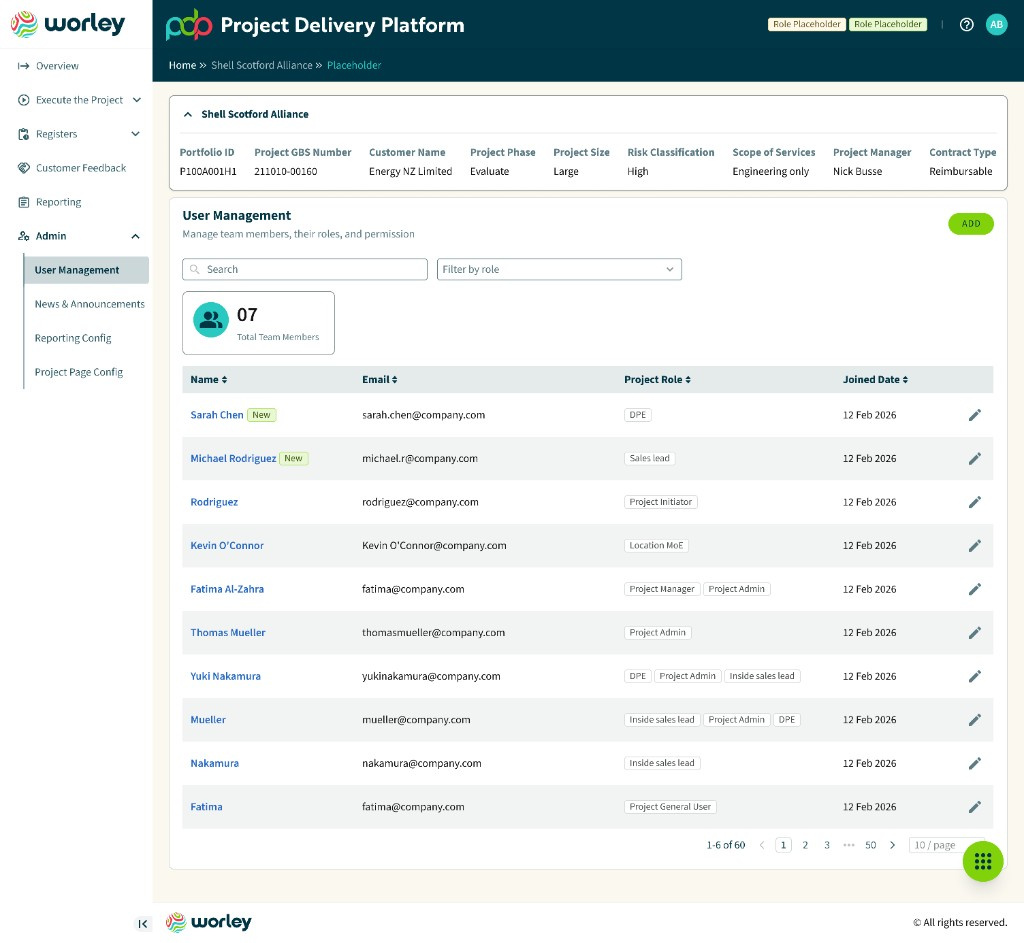
Task: Click the green ADD button
Action: (970, 224)
